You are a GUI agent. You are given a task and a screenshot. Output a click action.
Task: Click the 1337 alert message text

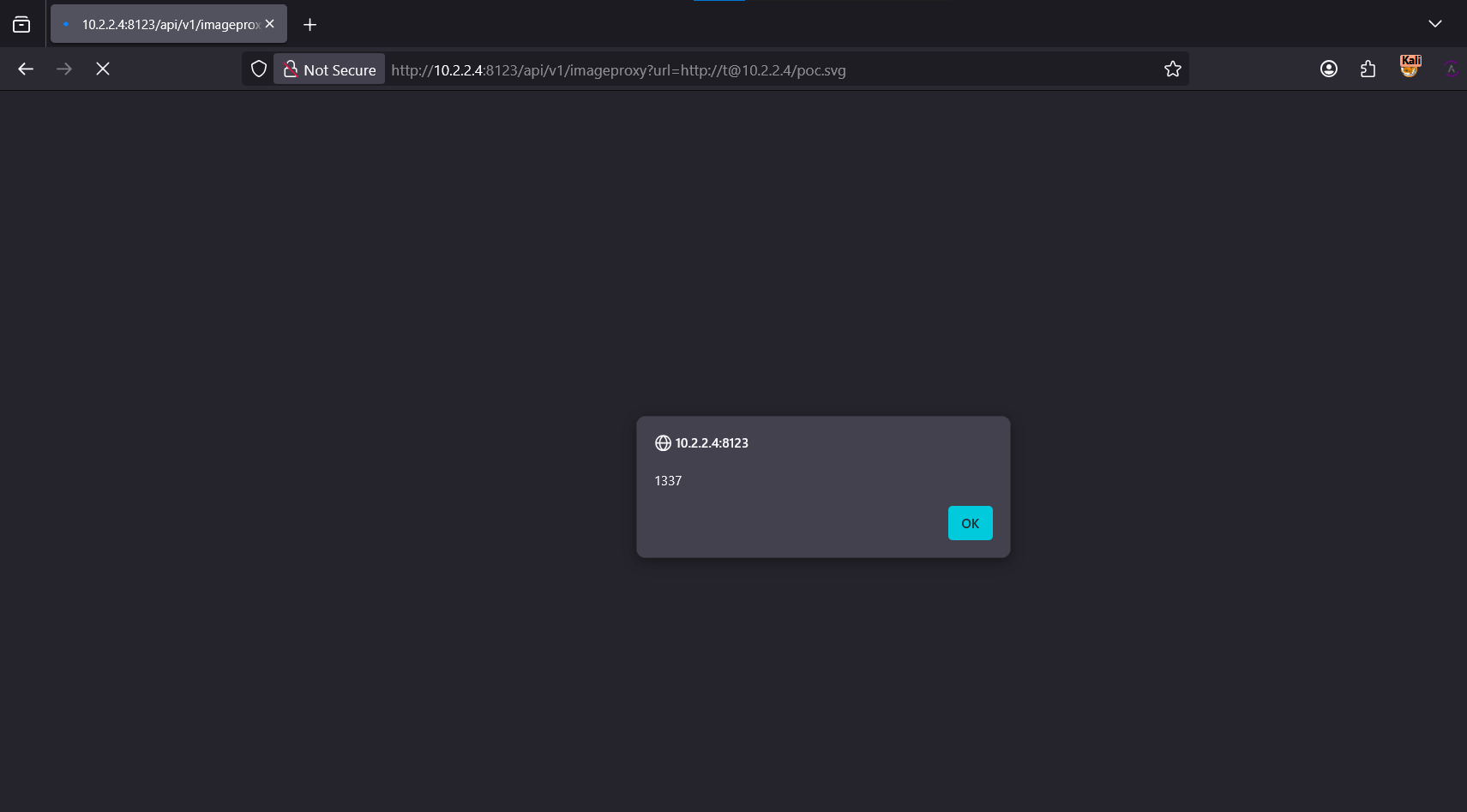point(668,481)
